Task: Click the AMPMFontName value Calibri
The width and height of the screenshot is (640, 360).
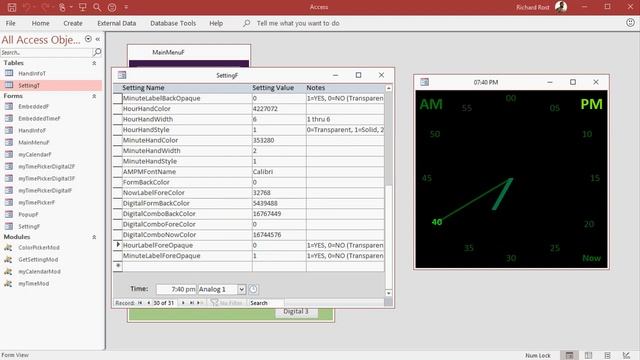Action: (x=279, y=172)
